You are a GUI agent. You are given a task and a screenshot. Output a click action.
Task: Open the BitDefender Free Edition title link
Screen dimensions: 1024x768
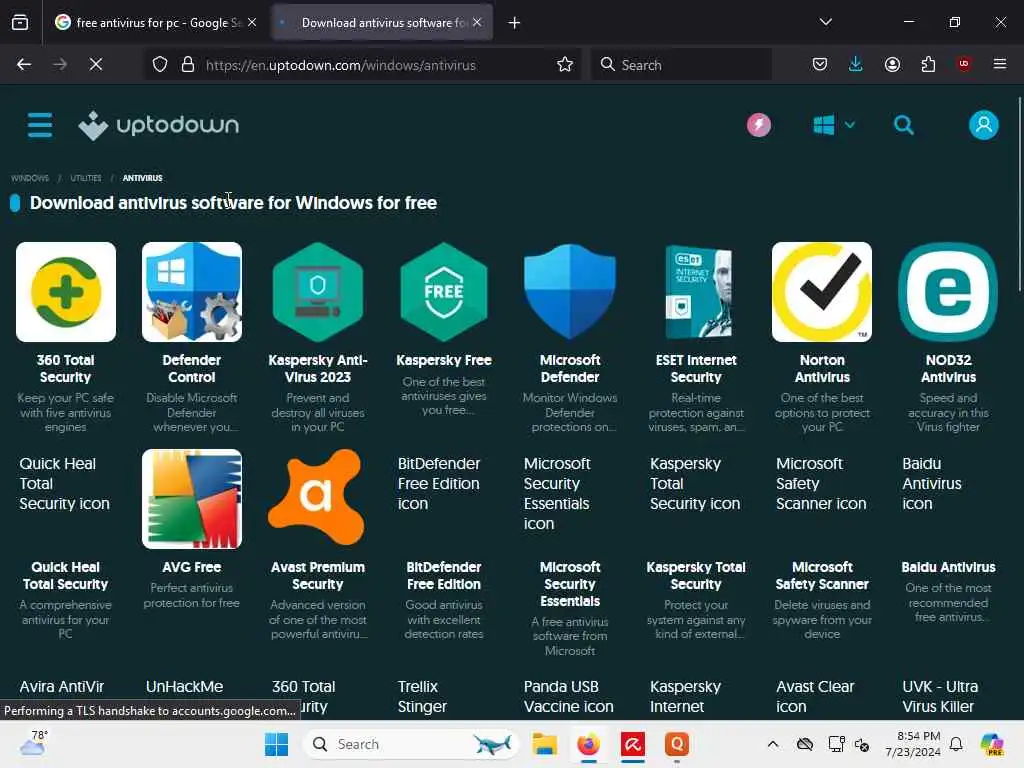444,575
